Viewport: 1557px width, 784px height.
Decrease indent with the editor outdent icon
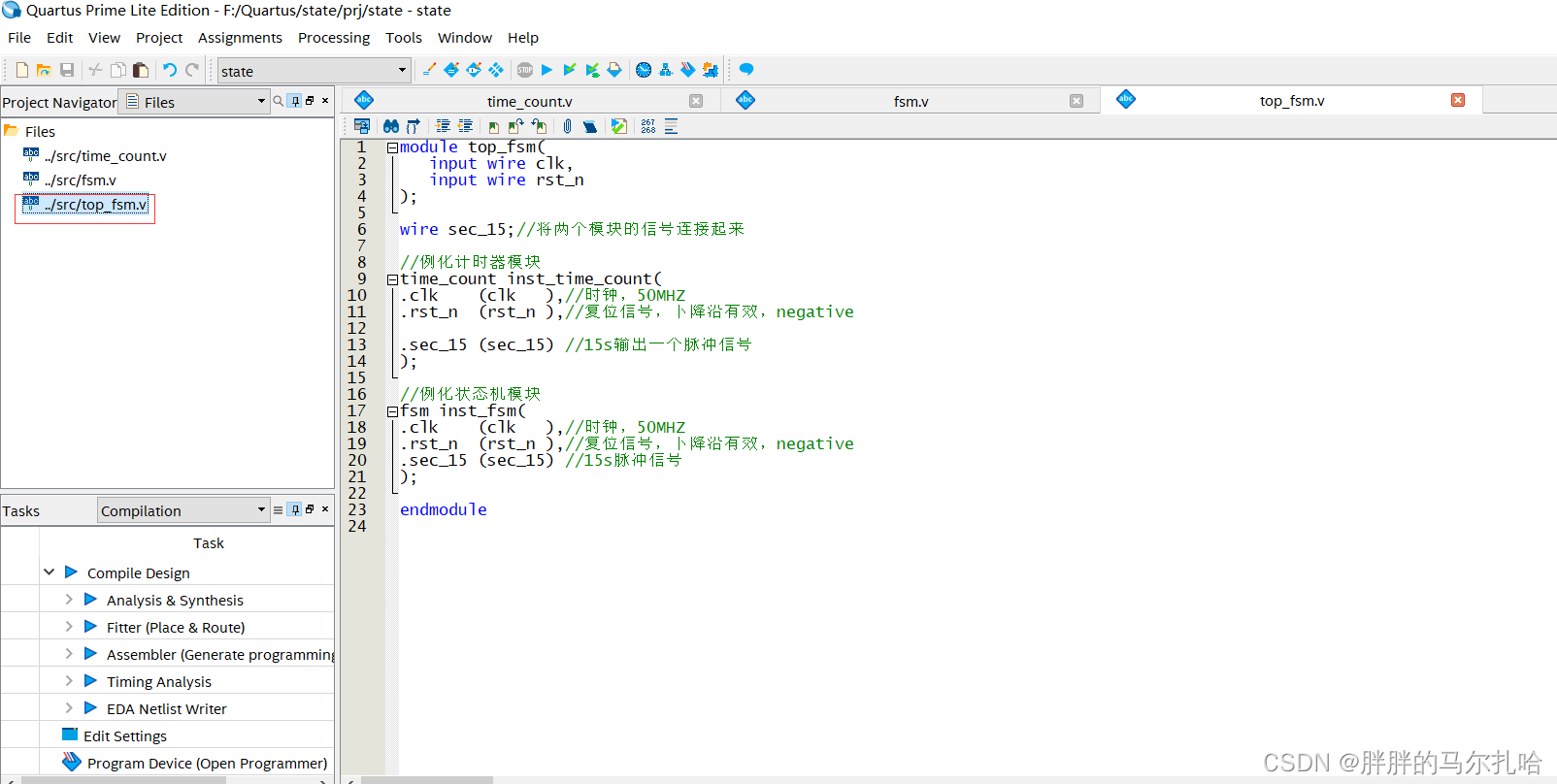465,126
